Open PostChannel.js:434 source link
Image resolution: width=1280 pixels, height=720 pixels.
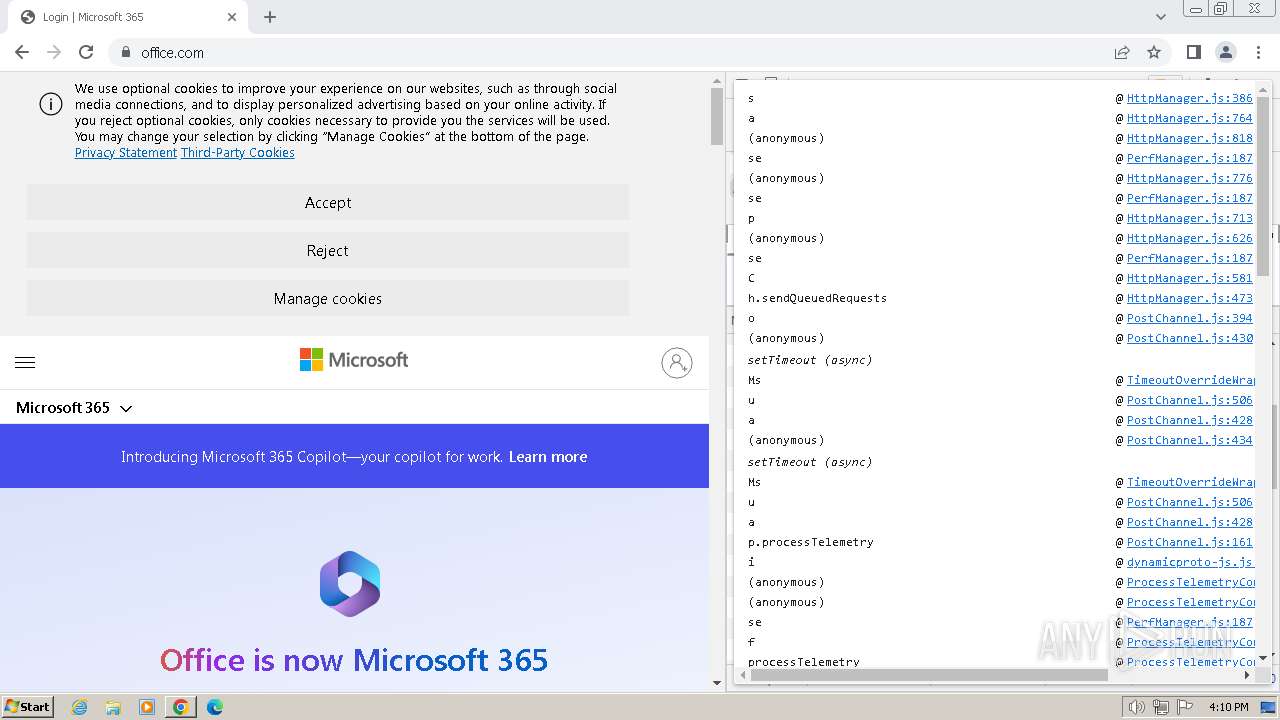click(x=1189, y=440)
